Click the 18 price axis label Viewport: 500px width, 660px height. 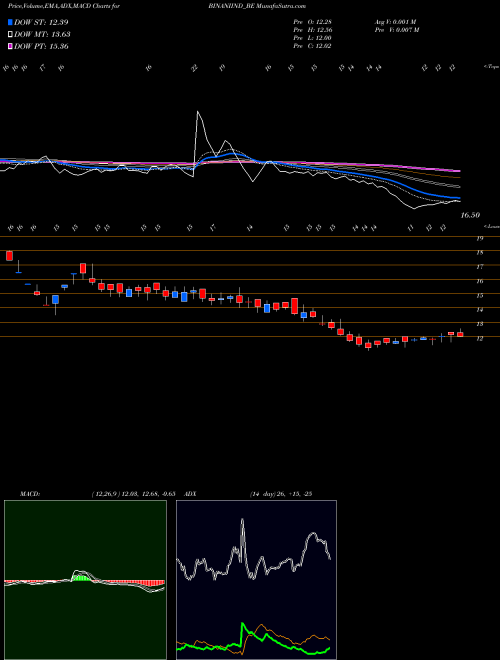point(479,253)
